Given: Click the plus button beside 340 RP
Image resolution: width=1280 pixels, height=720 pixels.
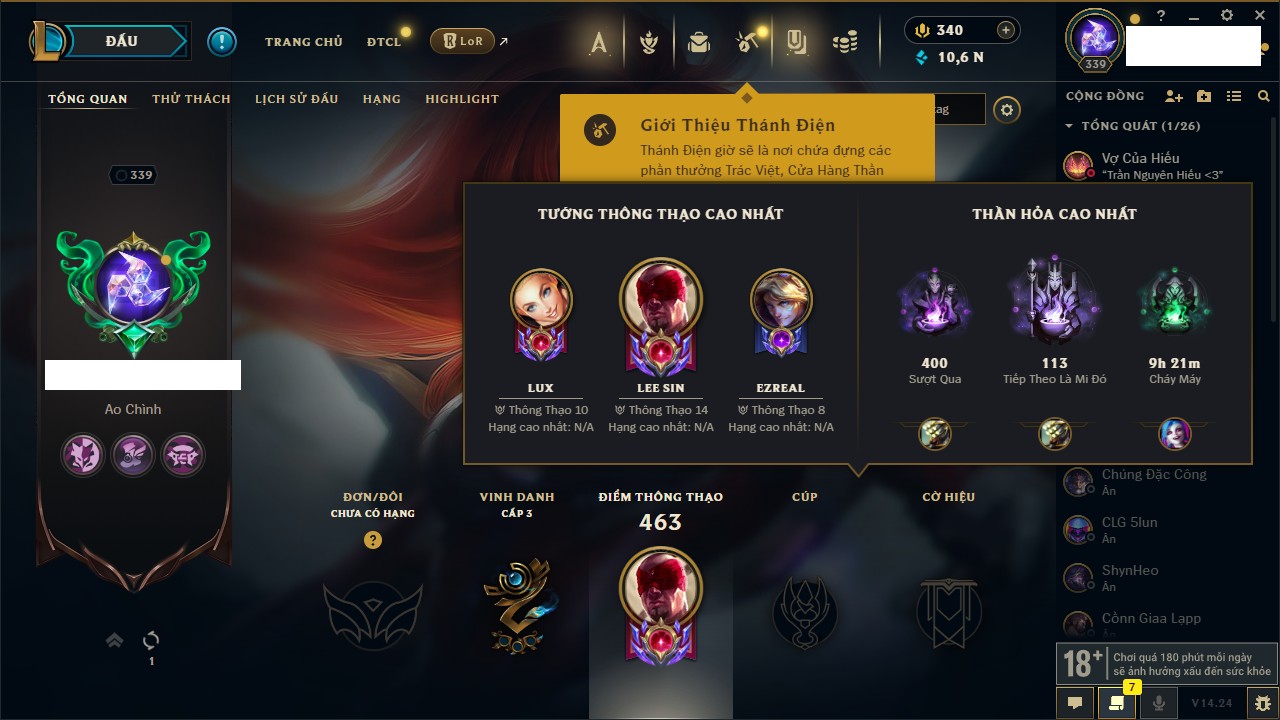Looking at the screenshot, I should [1006, 30].
